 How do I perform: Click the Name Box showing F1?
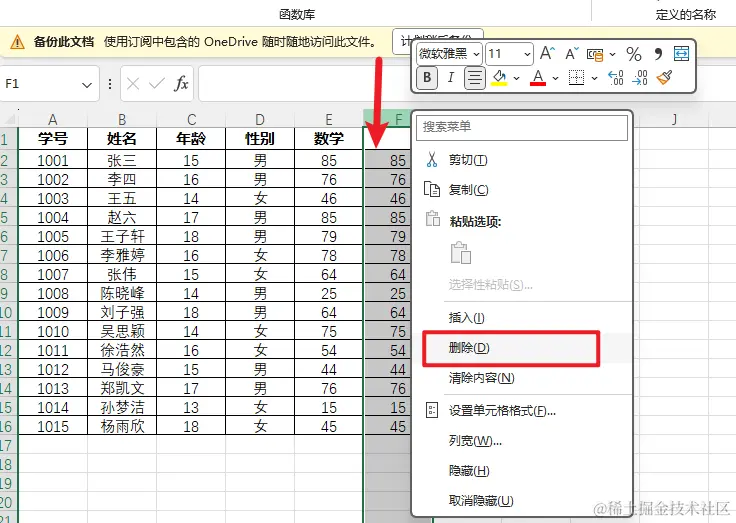pyautogui.click(x=40, y=84)
